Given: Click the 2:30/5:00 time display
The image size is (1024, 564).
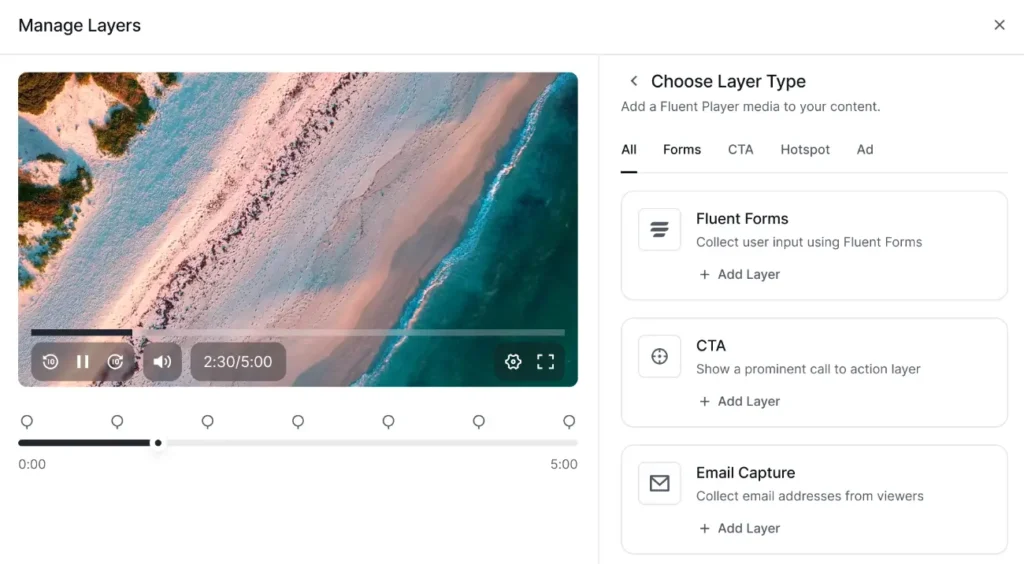Looking at the screenshot, I should tap(238, 362).
